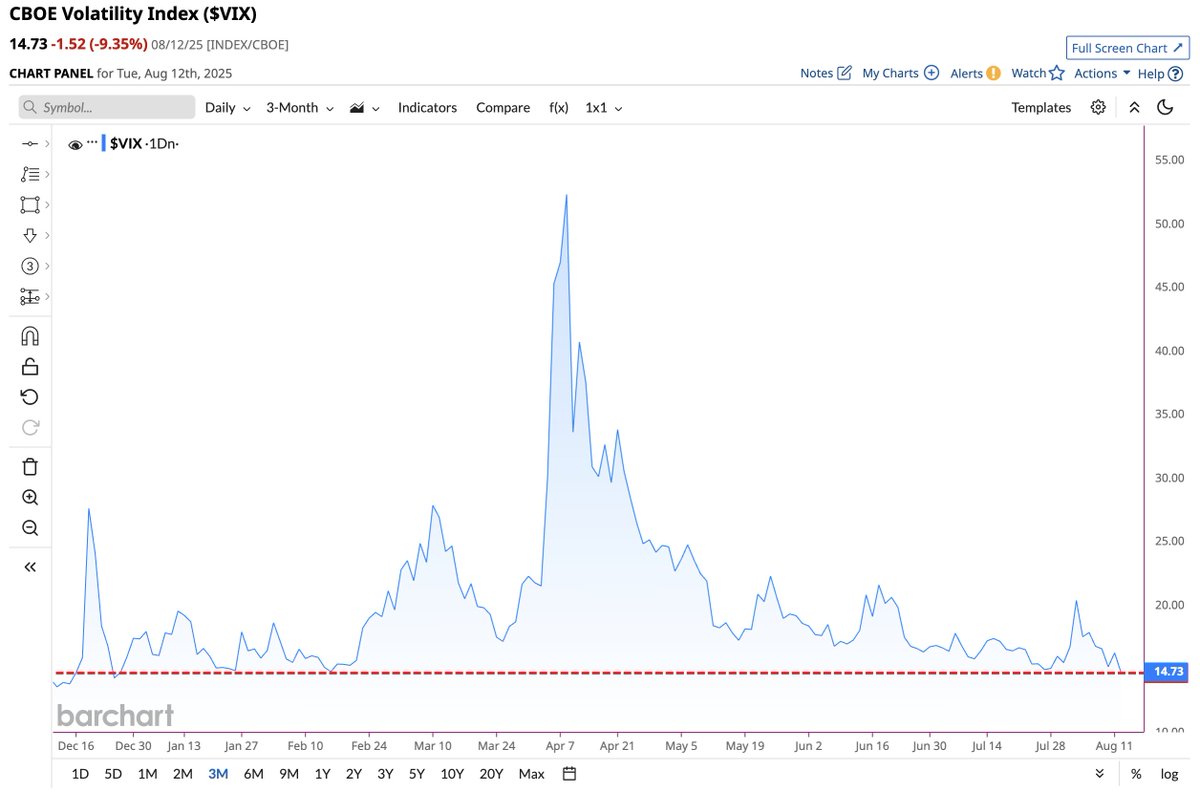Delete drawings with the trash icon
Screen dimensions: 1200x792
30,466
